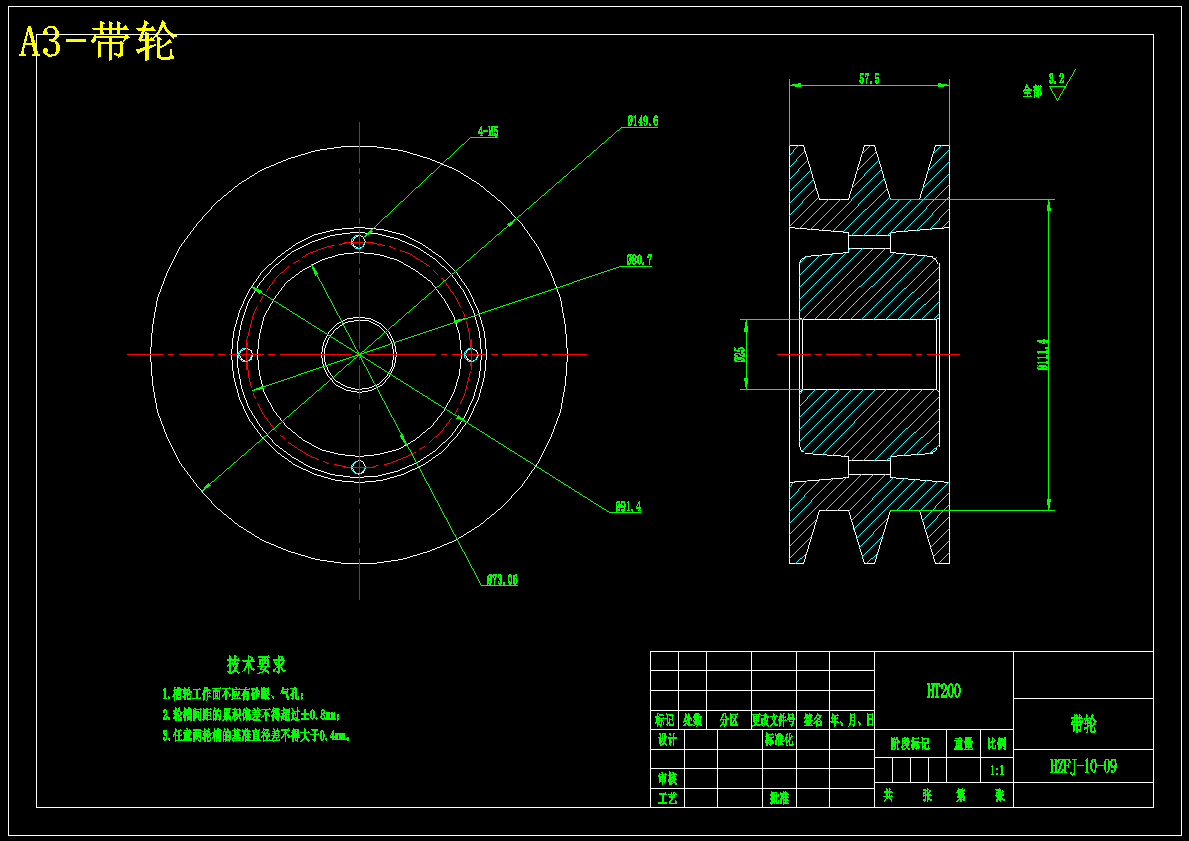Click the "年、月、日" date cell
Screen dimensions: 1189x841
[x=852, y=720]
